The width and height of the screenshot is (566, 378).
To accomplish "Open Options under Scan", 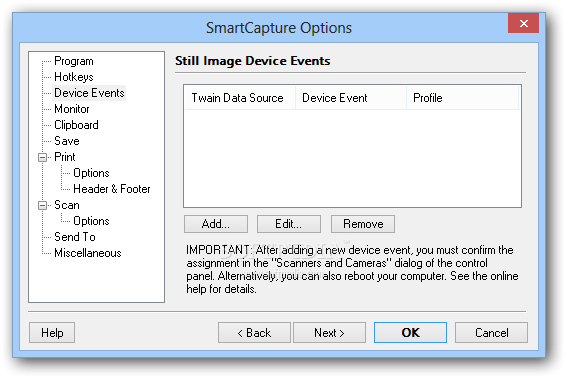I will pyautogui.click(x=91, y=221).
